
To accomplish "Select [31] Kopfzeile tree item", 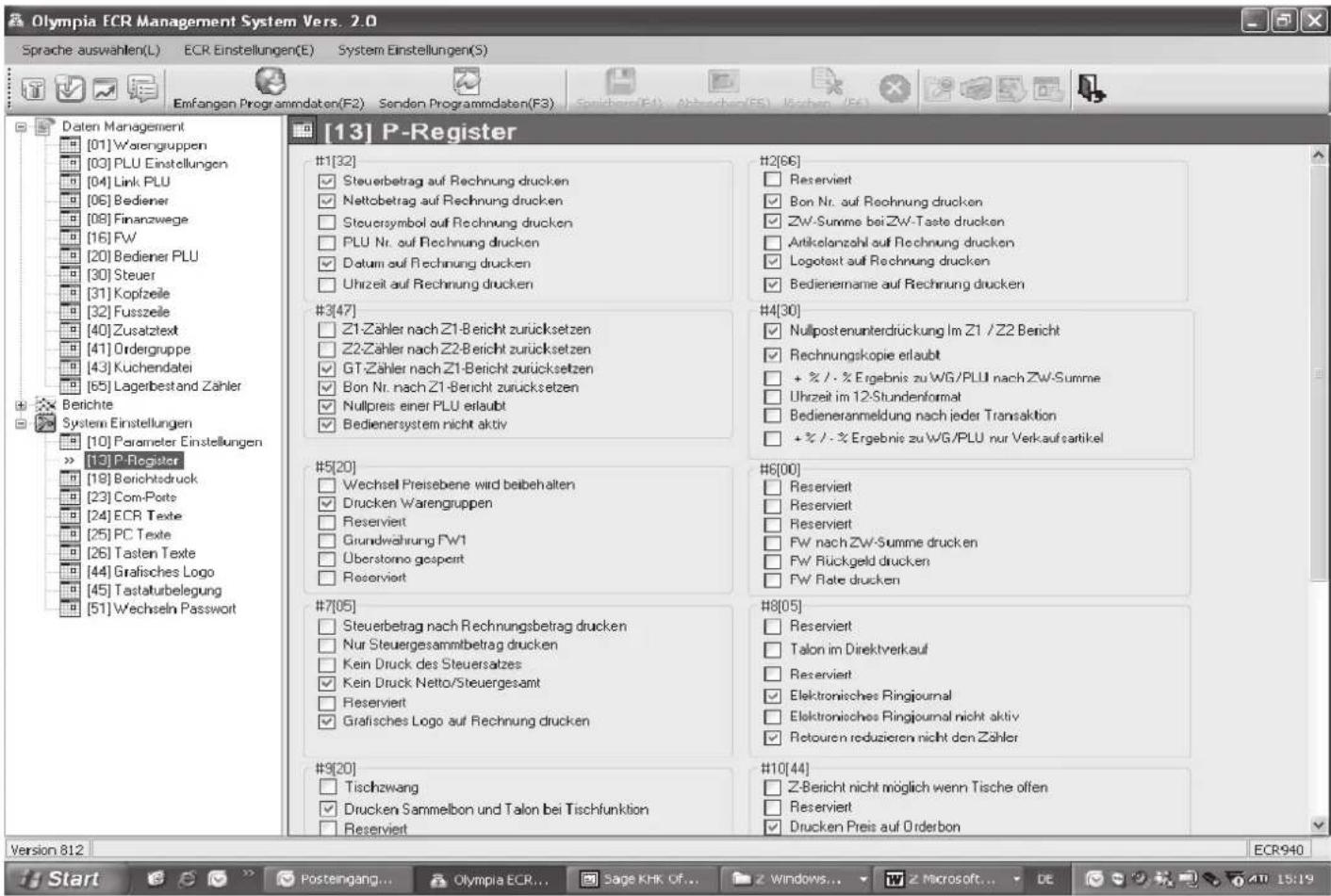I will 128,293.
